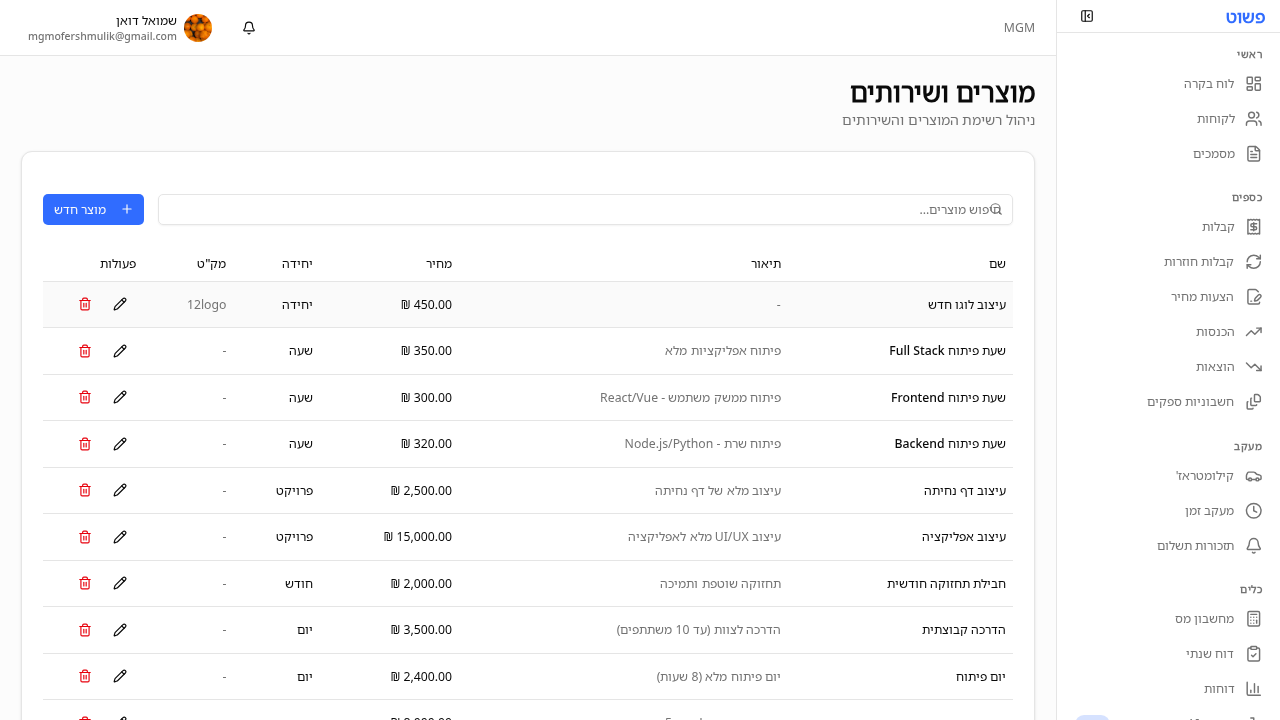
Task: Click the expenses (הוצאות) icon
Action: point(1254,366)
